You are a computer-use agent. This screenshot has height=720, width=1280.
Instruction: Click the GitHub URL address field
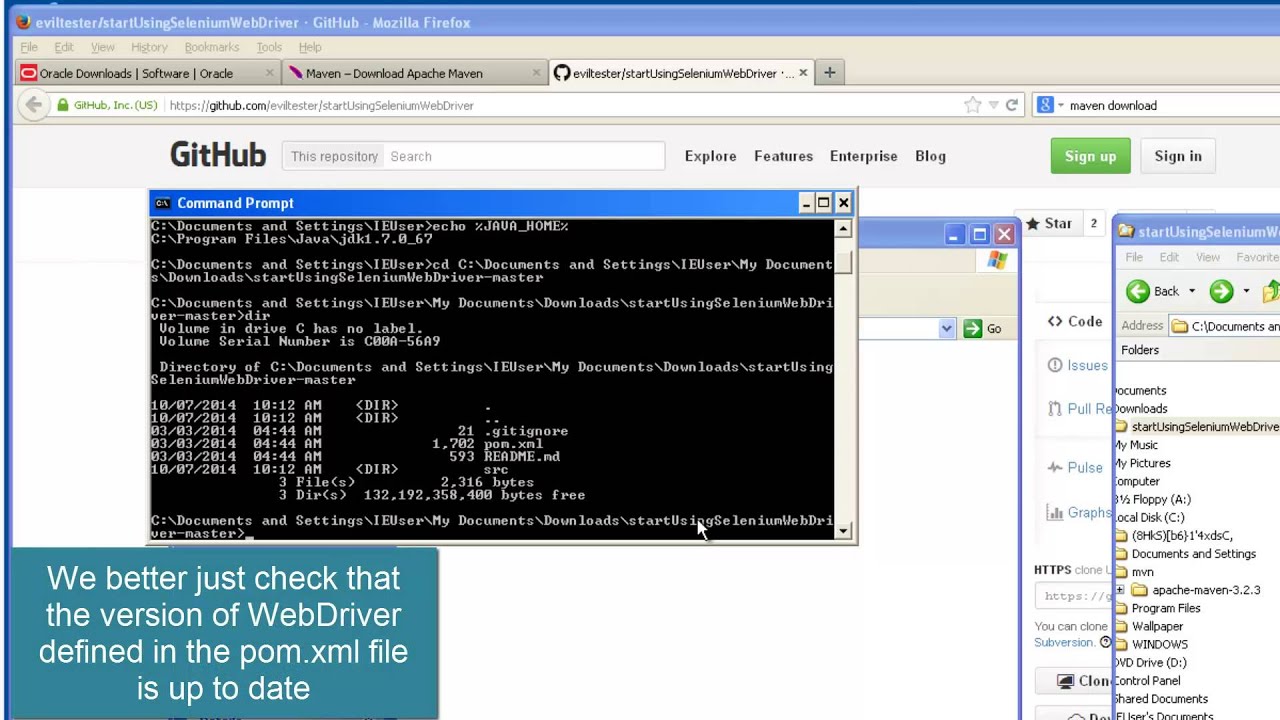click(x=560, y=105)
